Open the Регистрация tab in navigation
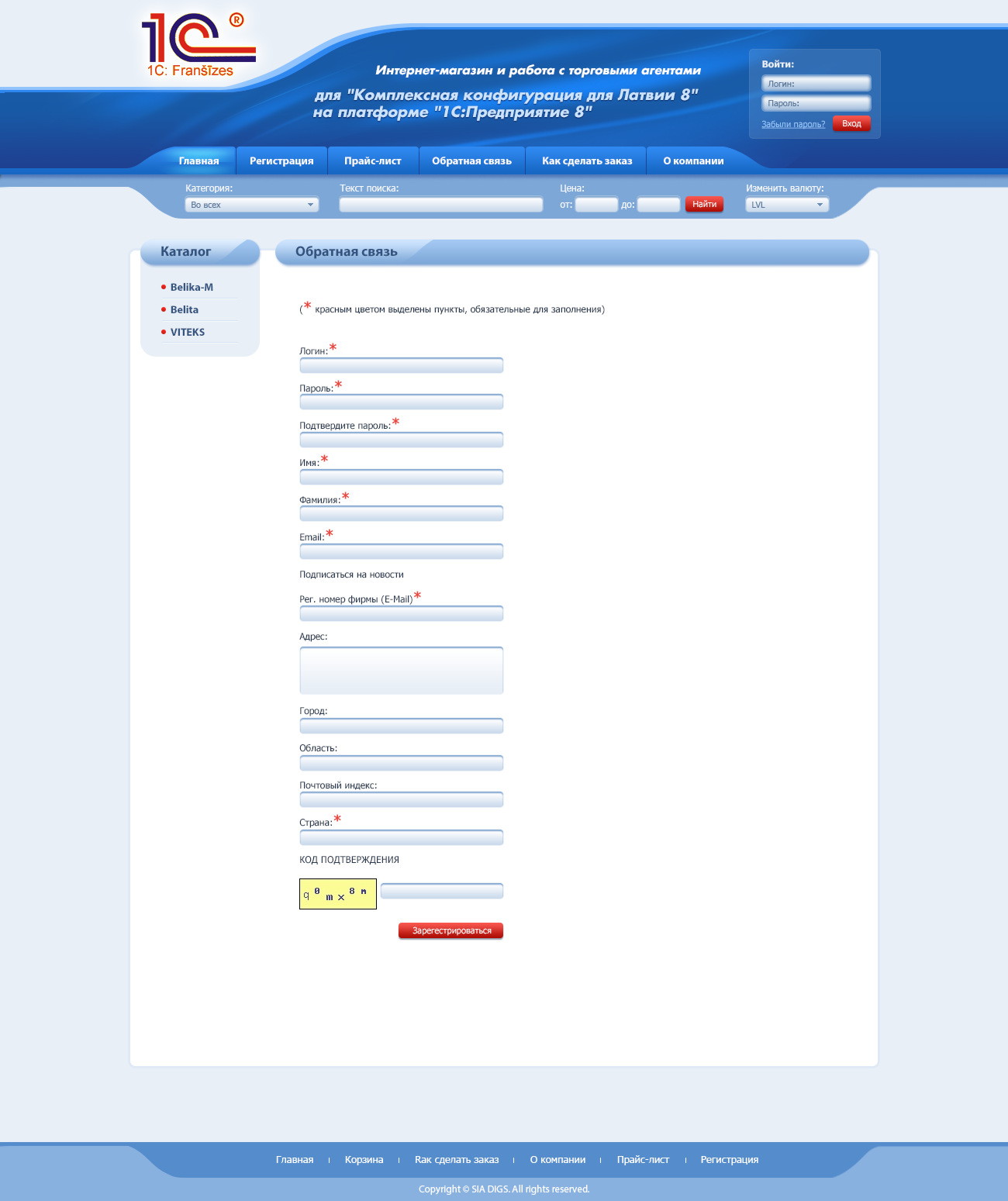 pyautogui.click(x=281, y=160)
